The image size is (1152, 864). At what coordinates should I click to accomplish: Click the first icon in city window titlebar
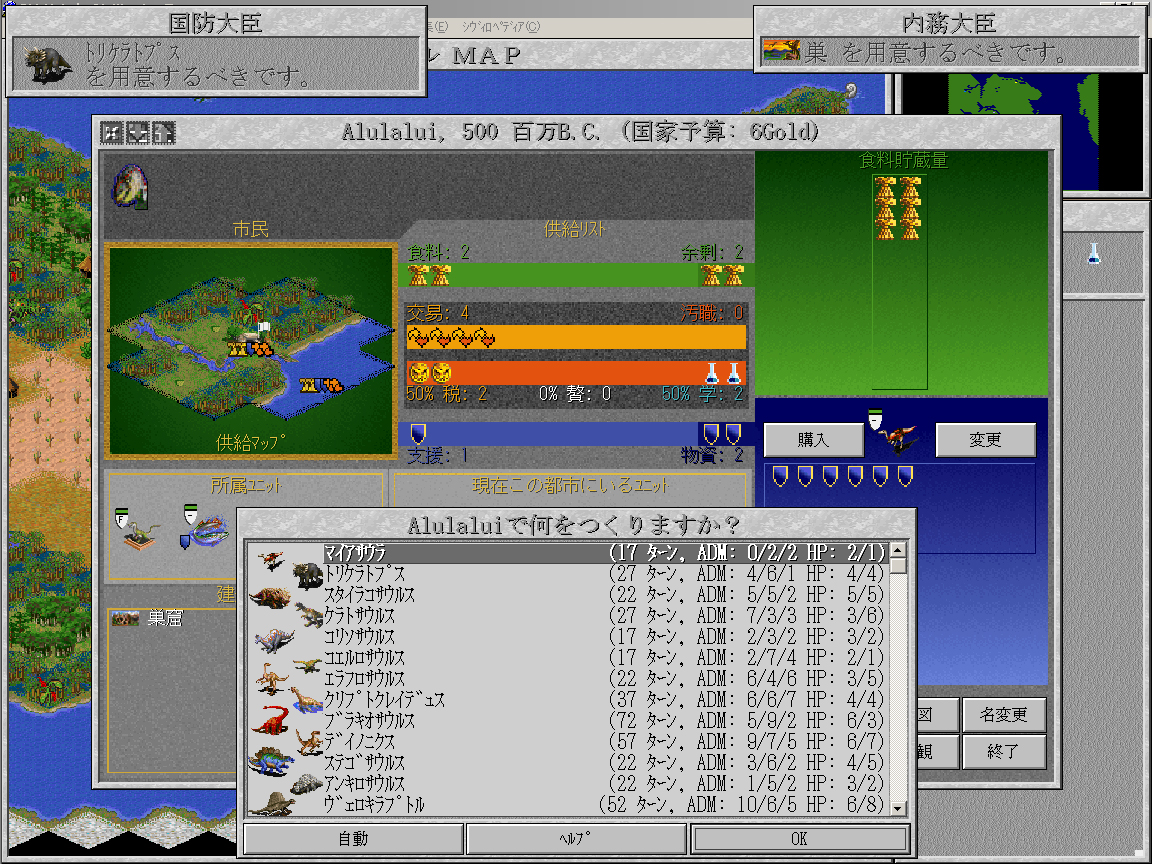click(112, 133)
